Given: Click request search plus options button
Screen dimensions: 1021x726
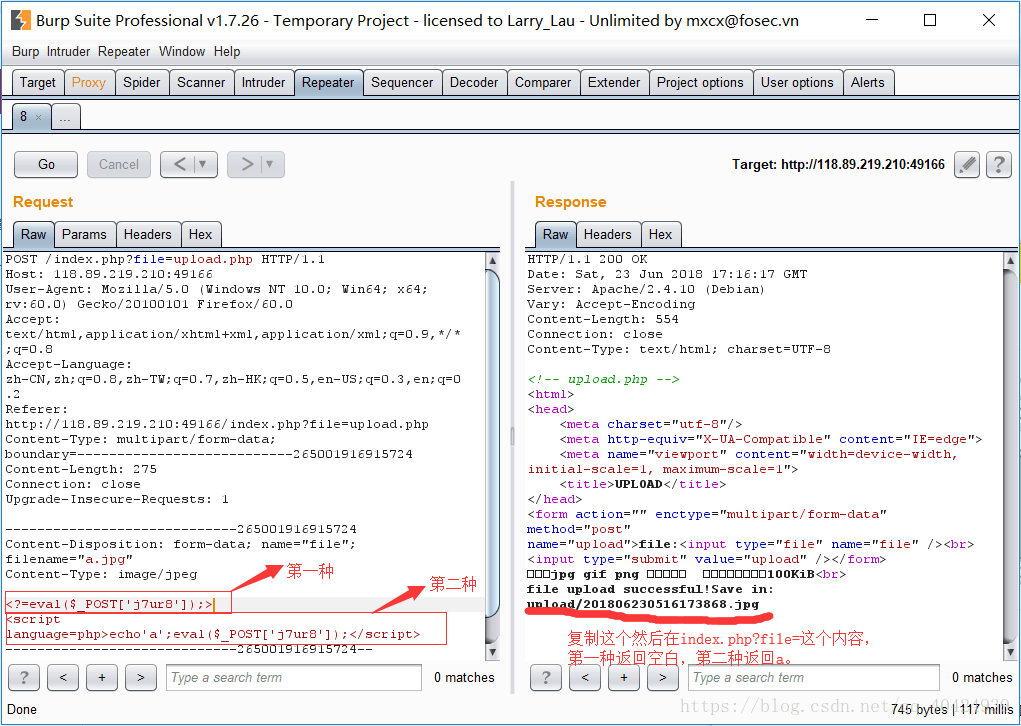Looking at the screenshot, I should tap(102, 677).
